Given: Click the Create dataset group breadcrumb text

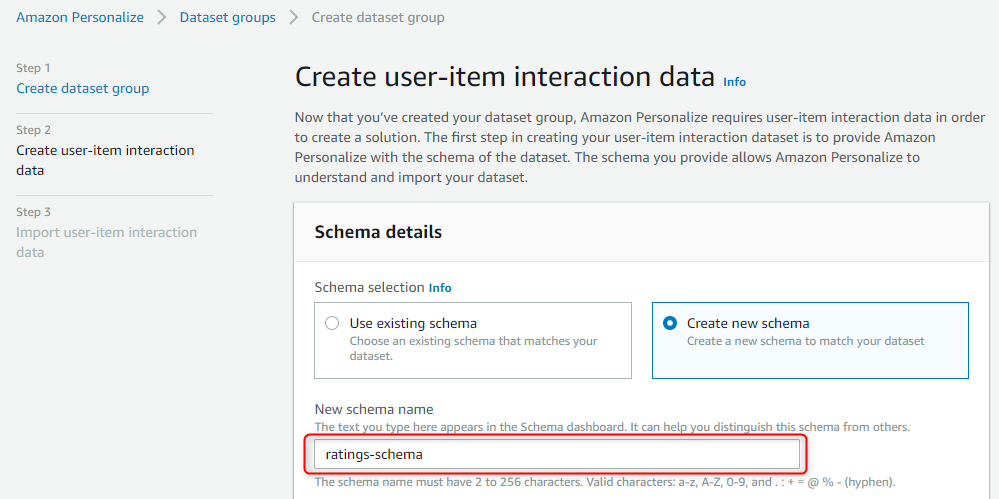Looking at the screenshot, I should click(x=378, y=17).
